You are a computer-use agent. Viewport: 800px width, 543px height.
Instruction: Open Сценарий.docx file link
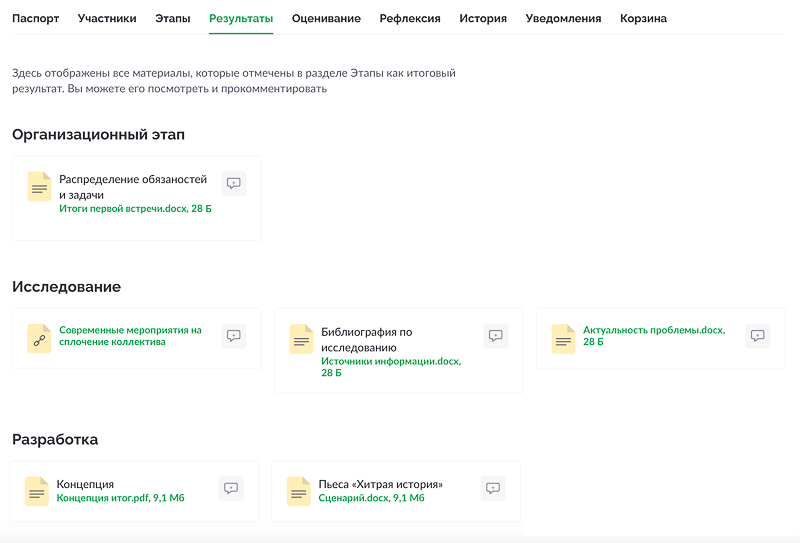coord(371,498)
